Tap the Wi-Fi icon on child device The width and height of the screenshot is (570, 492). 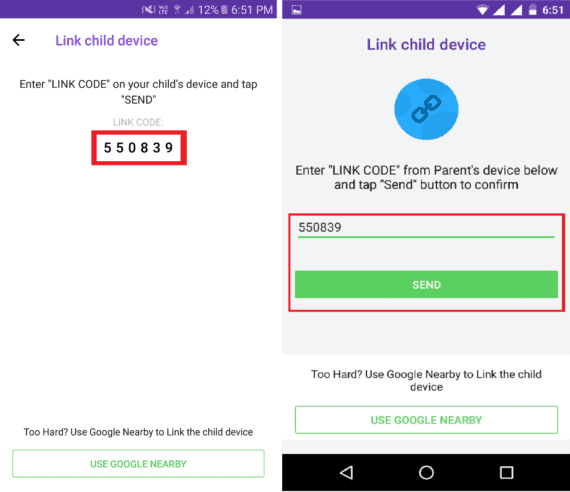tap(482, 10)
